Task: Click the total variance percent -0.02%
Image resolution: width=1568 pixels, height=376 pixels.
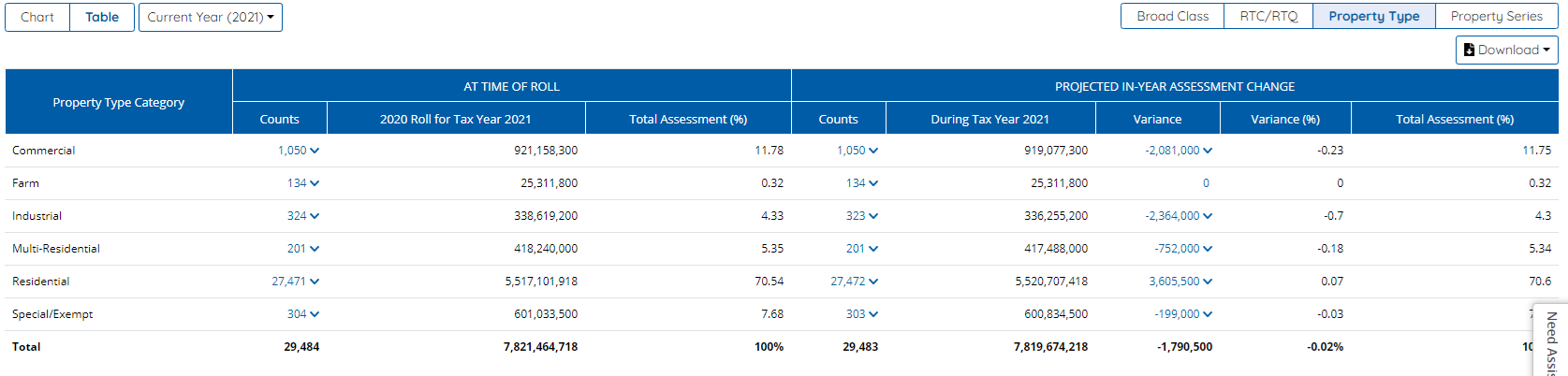Action: pyautogui.click(x=1325, y=347)
